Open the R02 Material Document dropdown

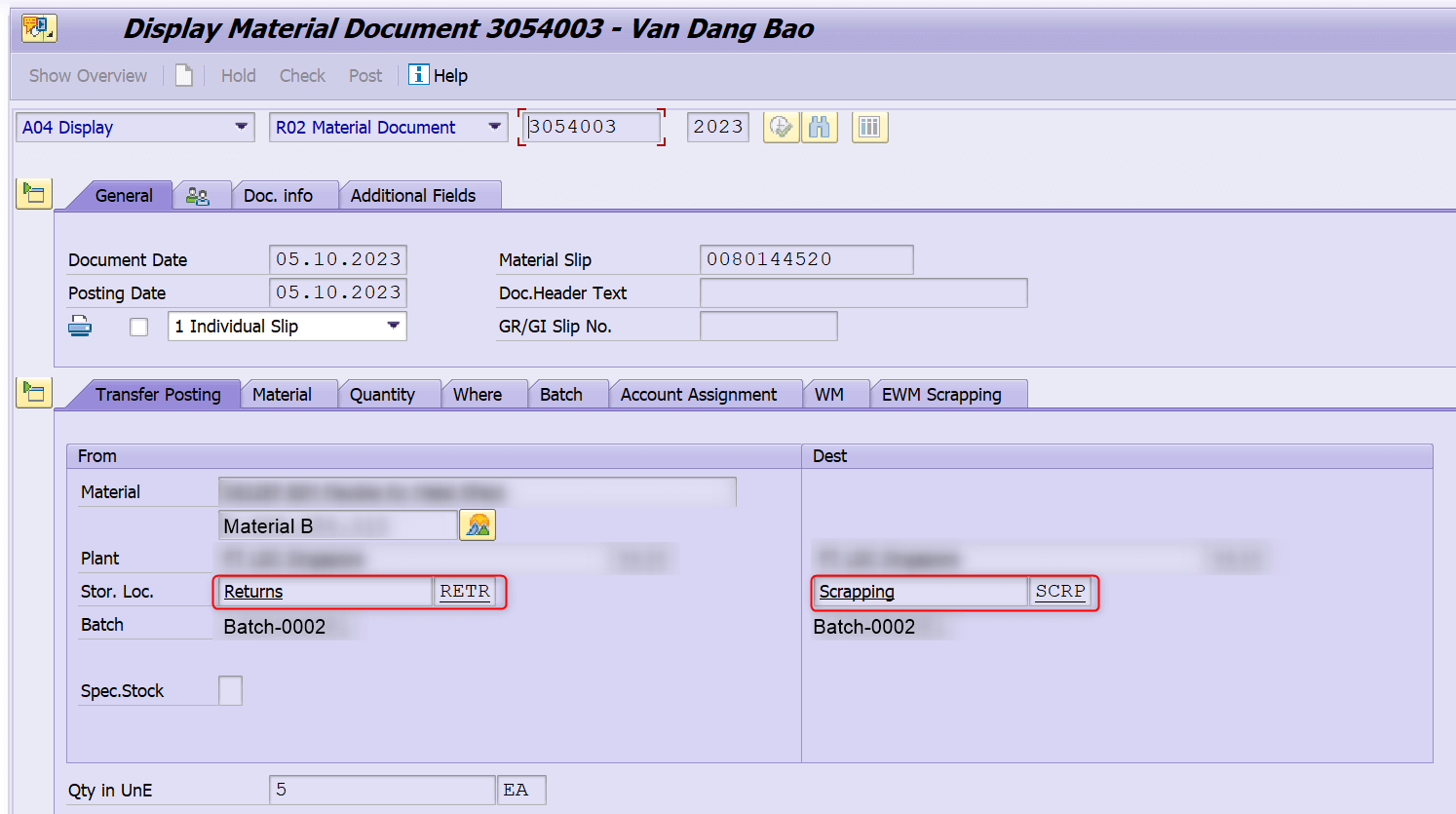click(495, 127)
